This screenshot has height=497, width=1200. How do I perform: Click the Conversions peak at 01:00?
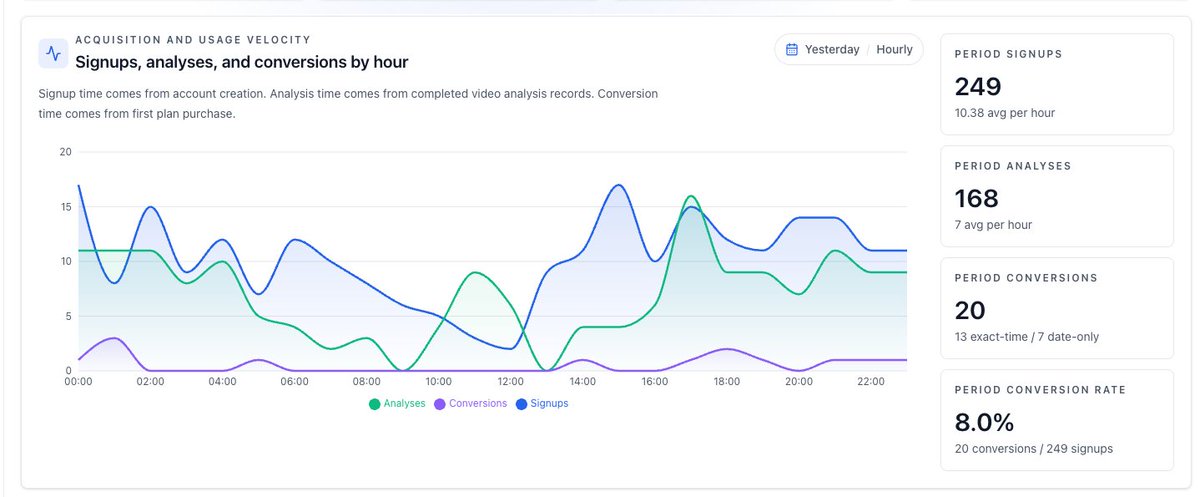[114, 338]
